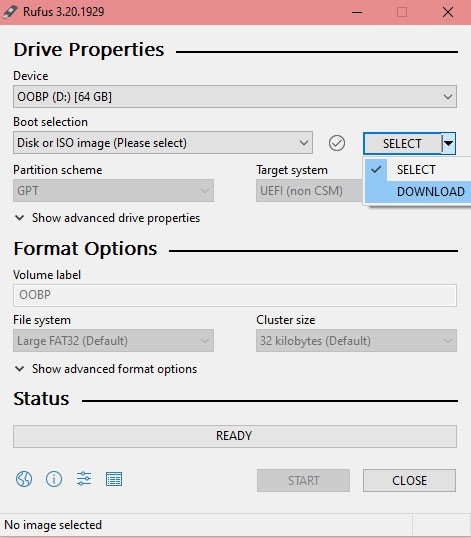471x538 pixels.
Task: Open the Cluster size dropdown
Action: coord(356,341)
